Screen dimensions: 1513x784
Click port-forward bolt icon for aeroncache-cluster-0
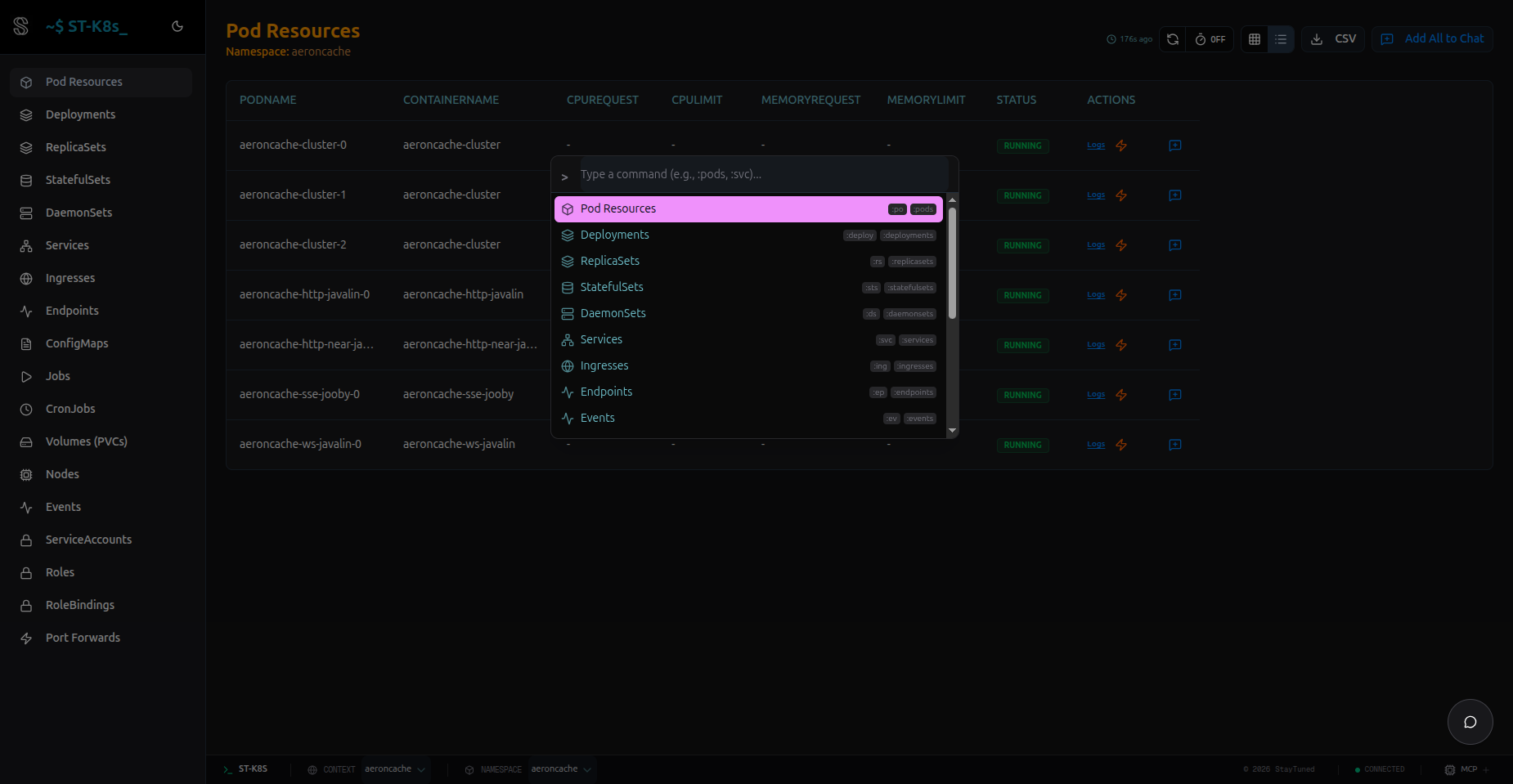1121,146
